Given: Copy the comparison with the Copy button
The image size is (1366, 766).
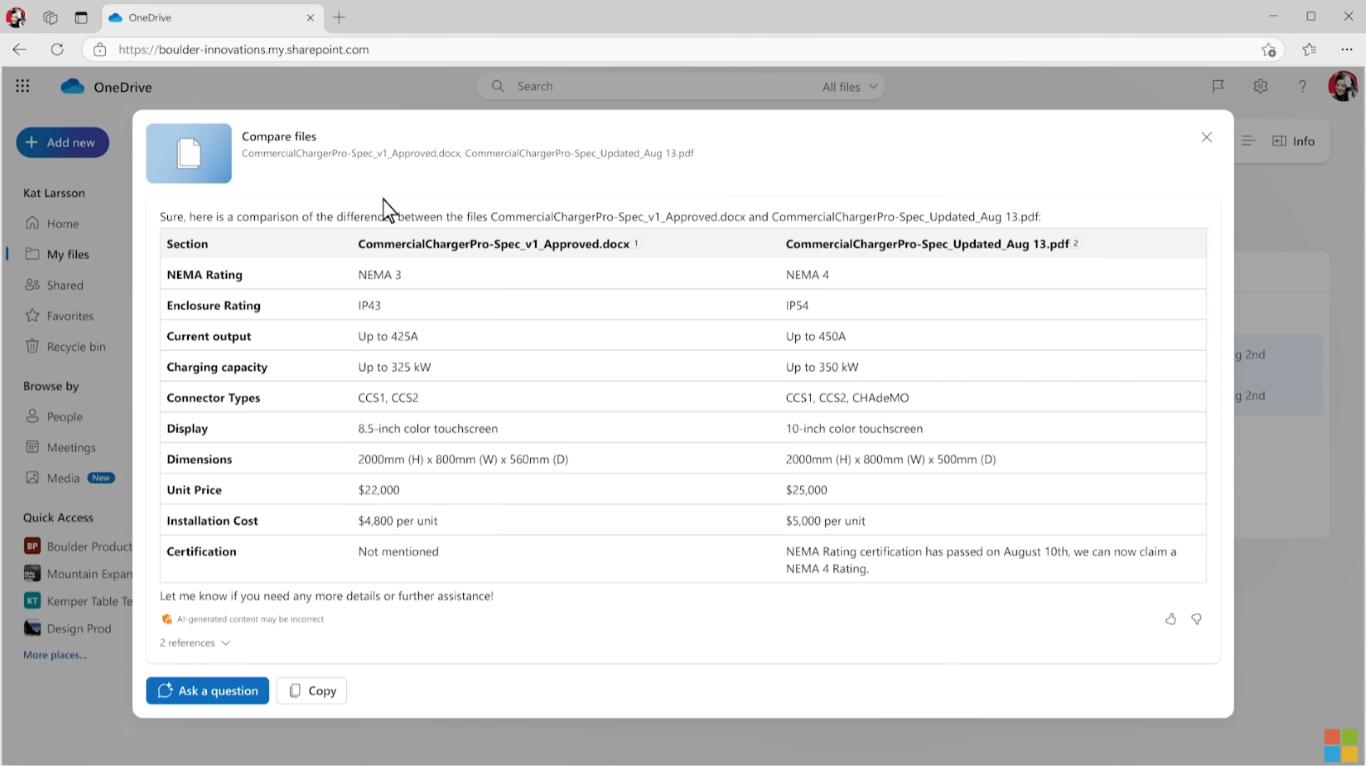Looking at the screenshot, I should point(311,690).
